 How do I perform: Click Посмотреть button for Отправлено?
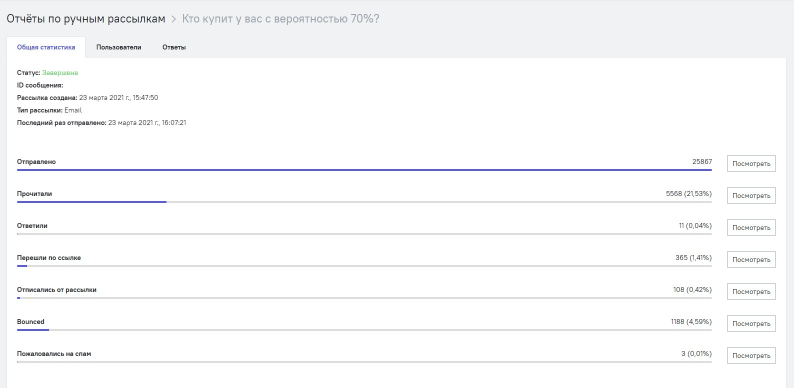tap(751, 164)
